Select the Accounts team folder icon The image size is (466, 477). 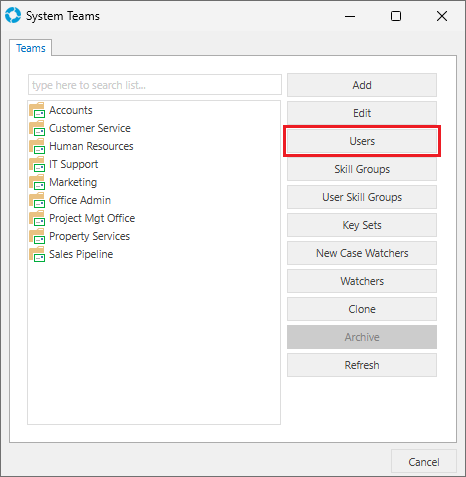[37, 110]
